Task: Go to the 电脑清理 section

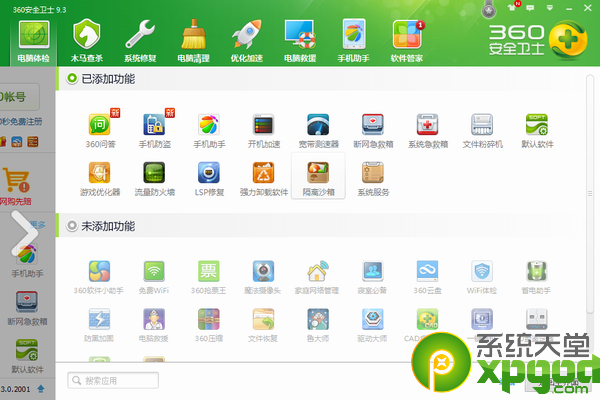Action: [194, 41]
